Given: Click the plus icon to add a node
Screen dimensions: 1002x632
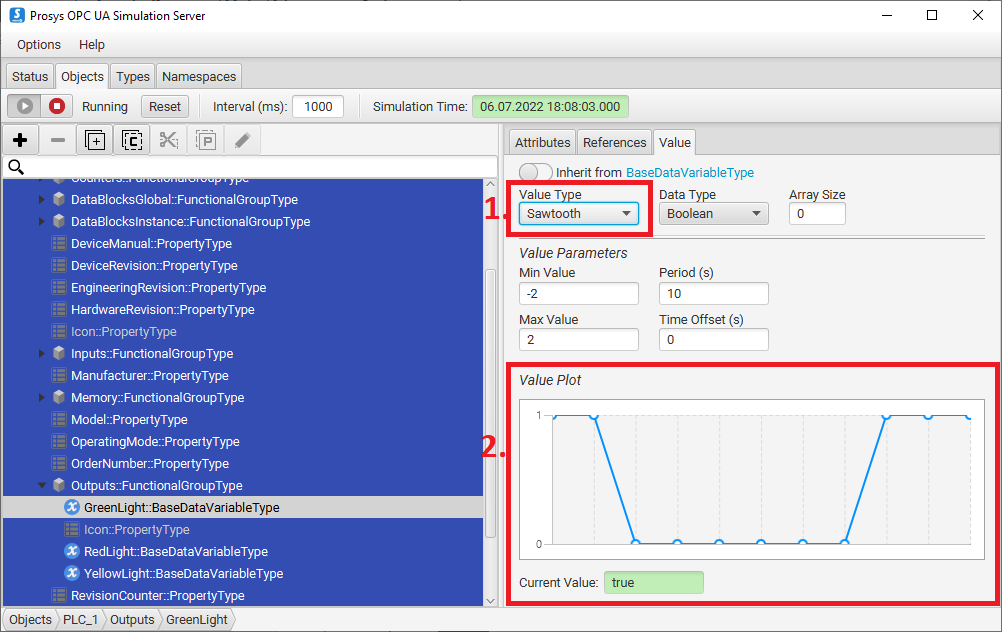Looking at the screenshot, I should (x=20, y=141).
